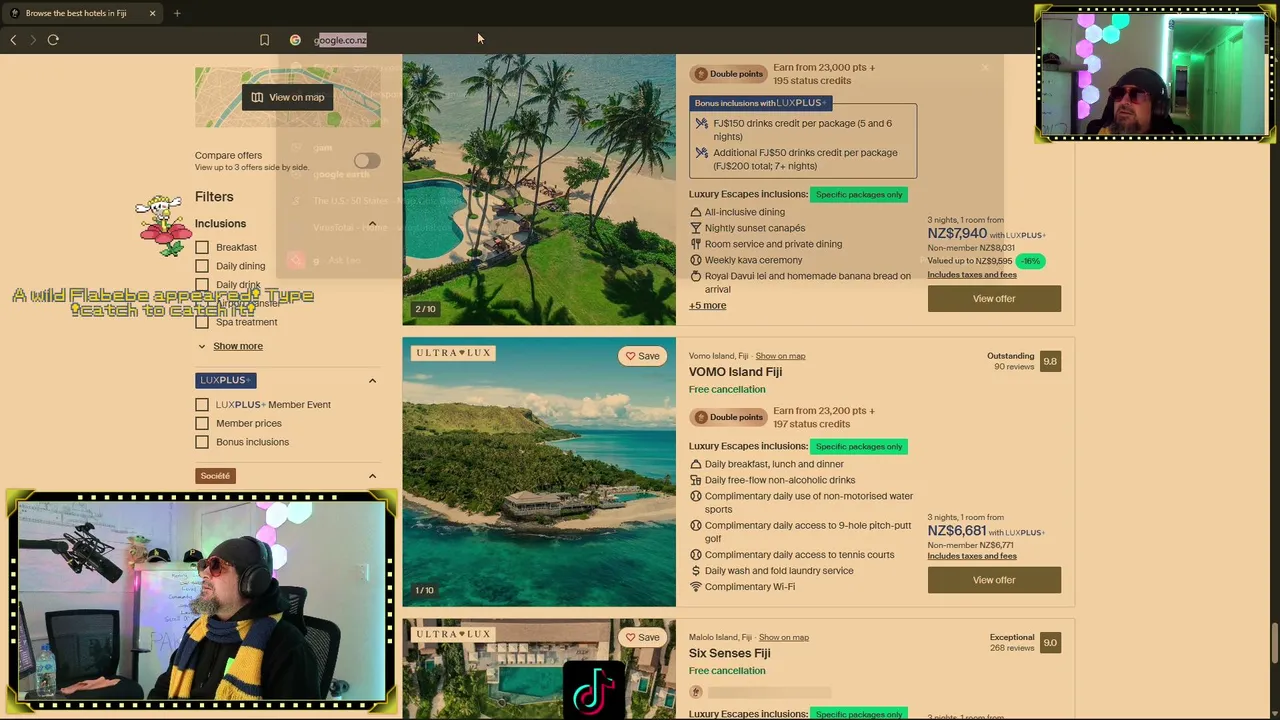Click the dollar icon beside laundry service
Viewport: 1280px width, 720px height.
[696, 571]
